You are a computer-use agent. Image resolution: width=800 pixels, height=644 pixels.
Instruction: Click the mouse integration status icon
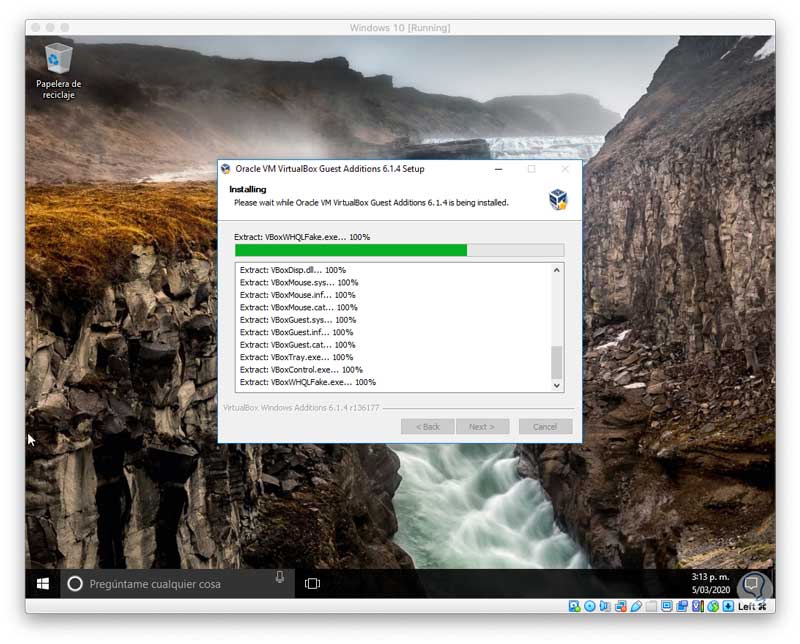point(713,606)
